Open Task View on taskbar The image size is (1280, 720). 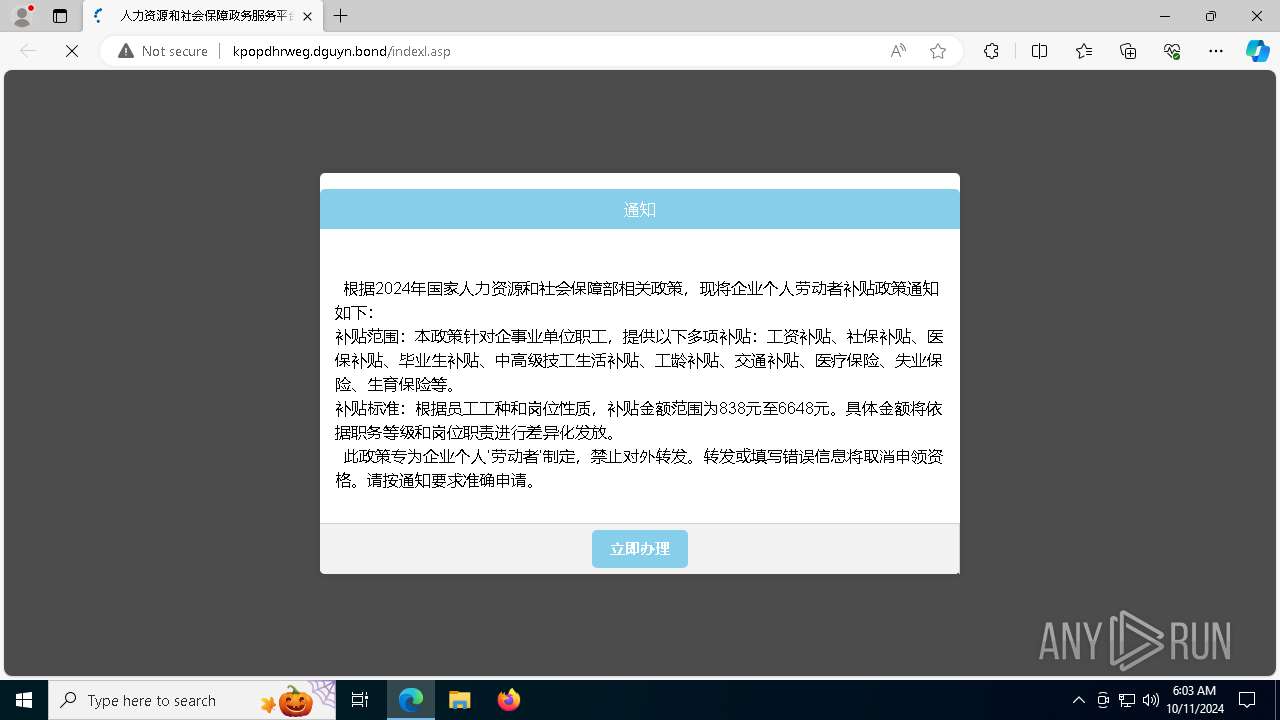(360, 700)
